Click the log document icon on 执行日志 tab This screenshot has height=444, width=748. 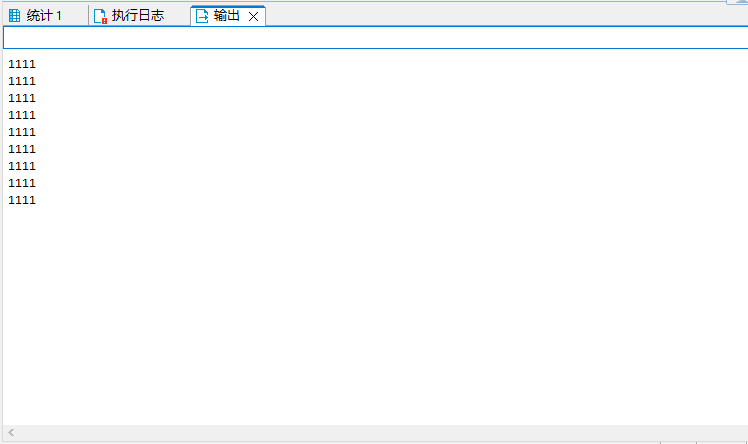(x=100, y=16)
